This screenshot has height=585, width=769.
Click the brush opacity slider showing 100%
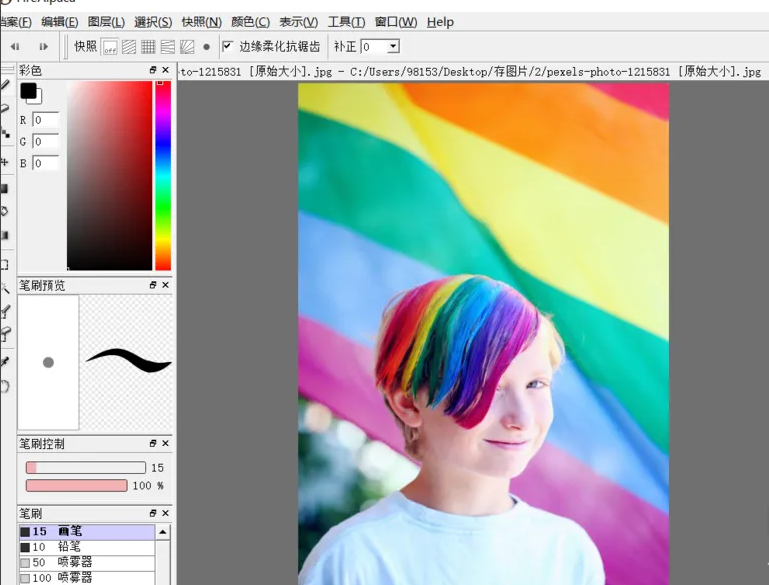[77, 485]
